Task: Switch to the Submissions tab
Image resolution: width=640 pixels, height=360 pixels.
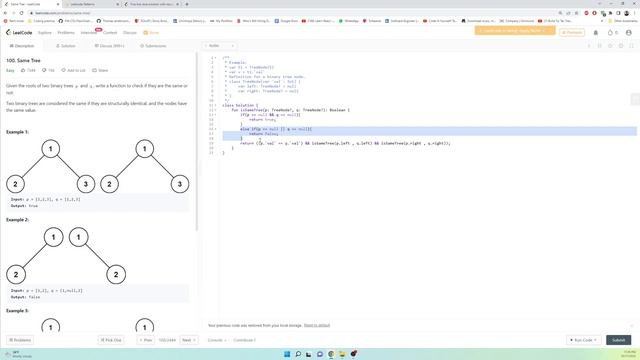Action: coord(153,46)
